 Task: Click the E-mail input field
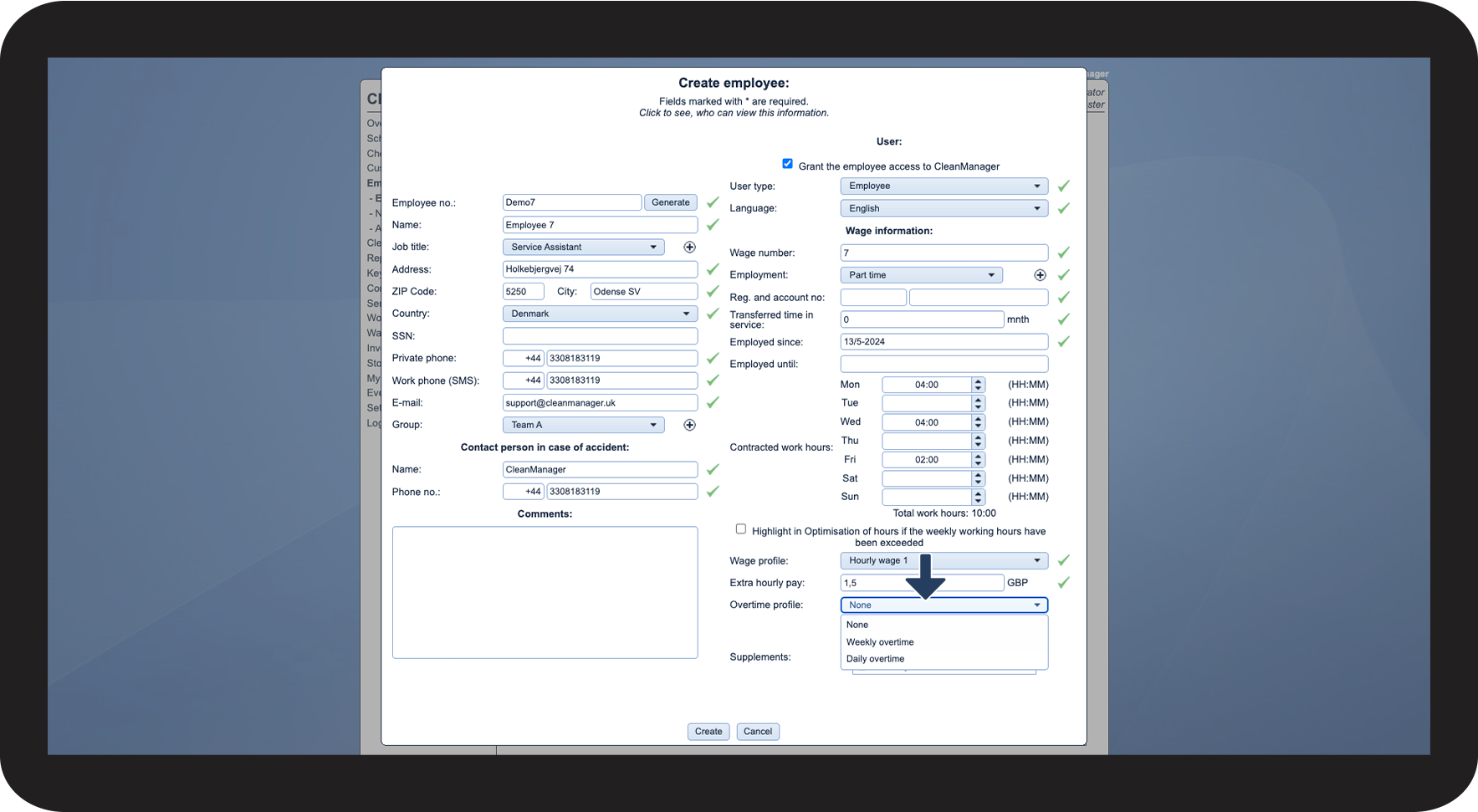click(x=600, y=402)
